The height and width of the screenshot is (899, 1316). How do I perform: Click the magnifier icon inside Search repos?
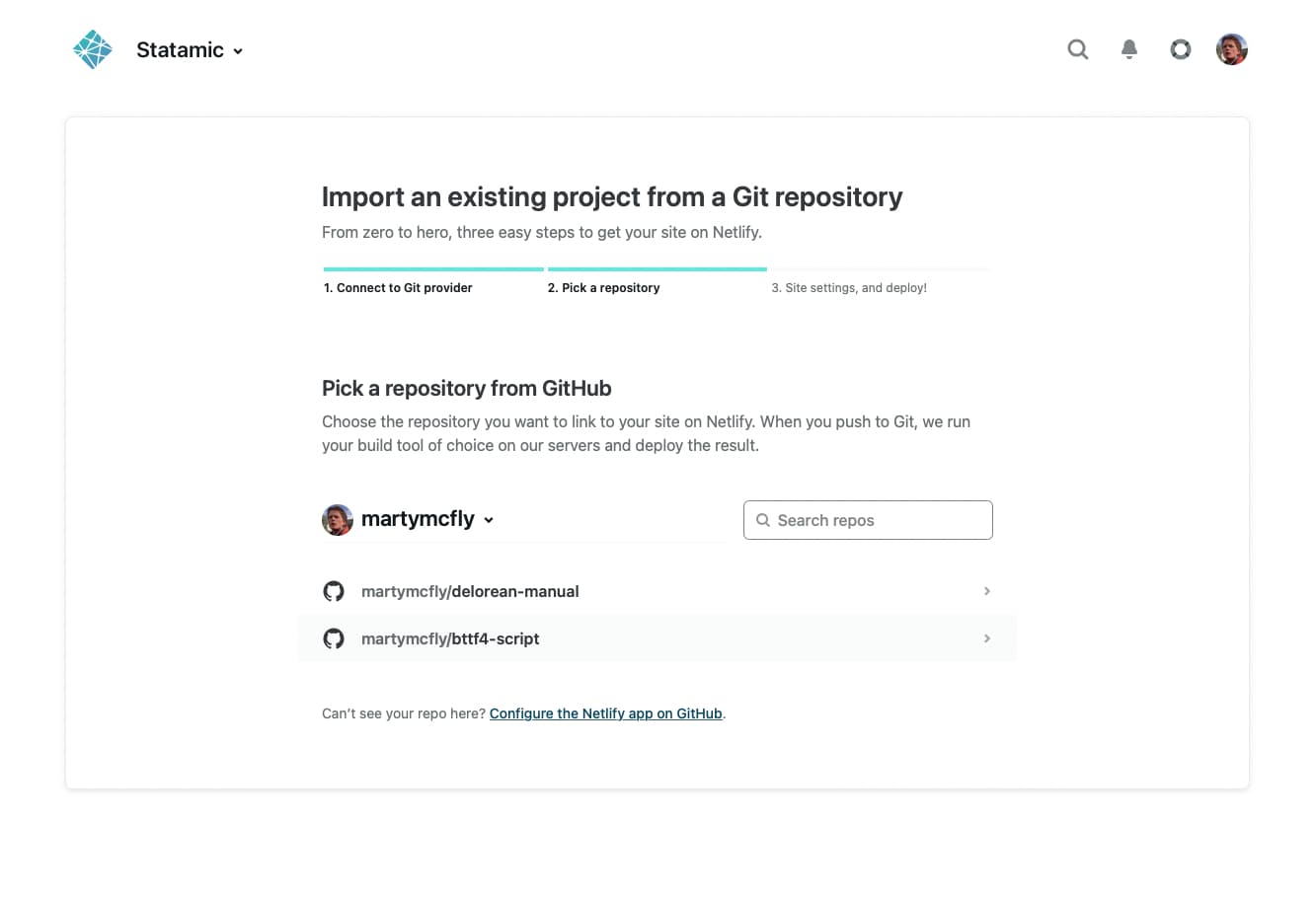click(x=763, y=520)
